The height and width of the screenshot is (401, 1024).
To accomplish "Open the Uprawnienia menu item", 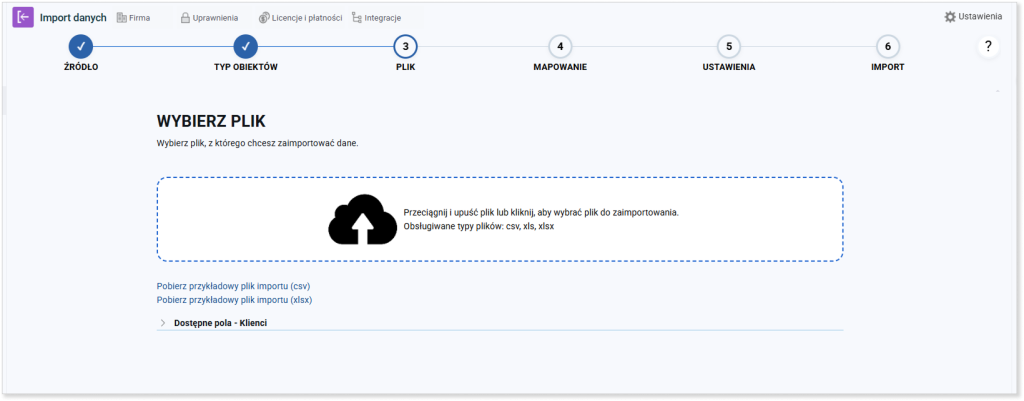I will 209,18.
